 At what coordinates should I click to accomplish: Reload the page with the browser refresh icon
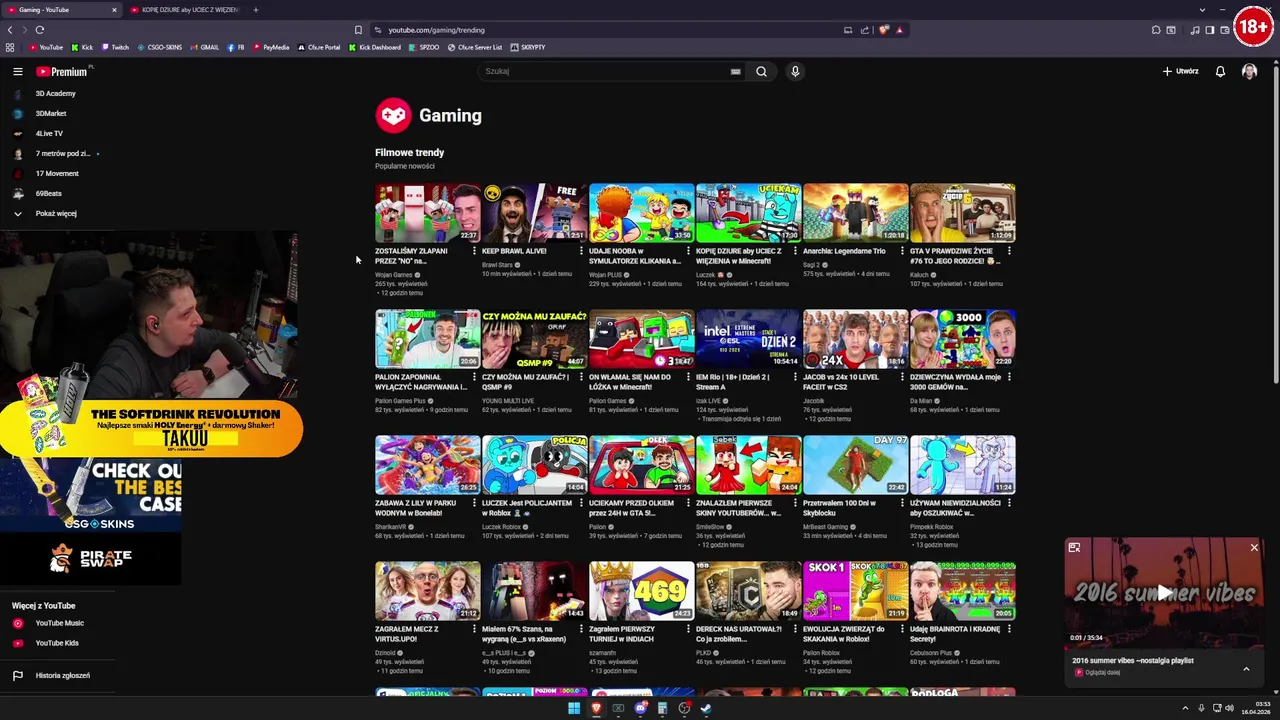[x=40, y=30]
